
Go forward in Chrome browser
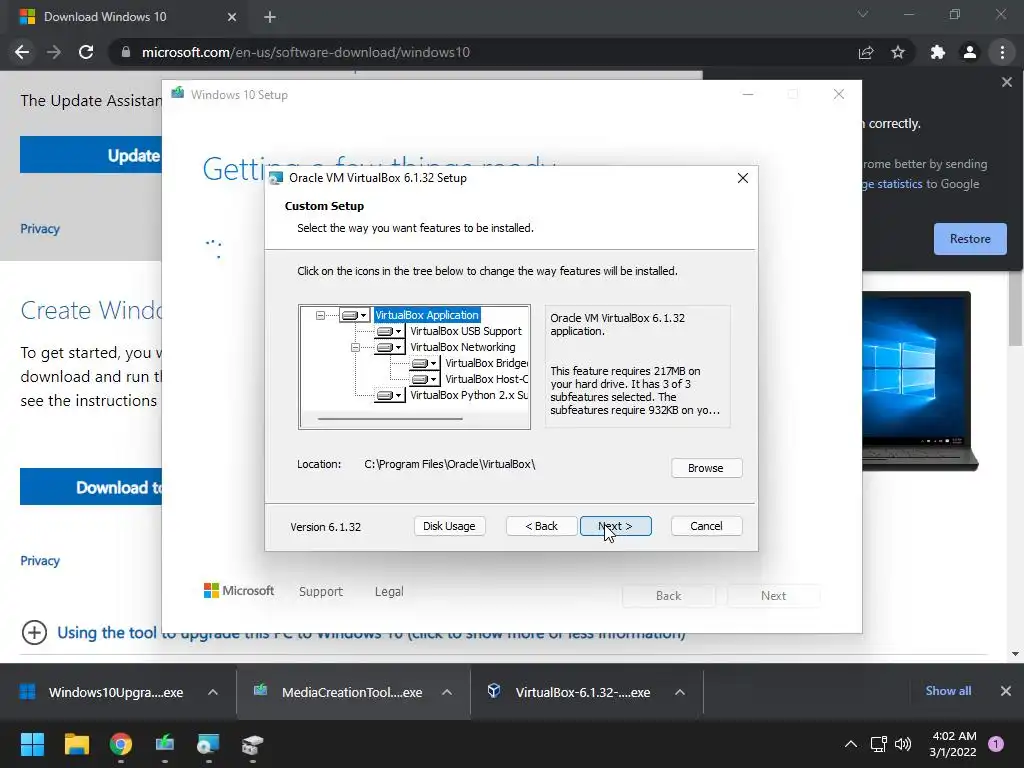pyautogui.click(x=54, y=52)
